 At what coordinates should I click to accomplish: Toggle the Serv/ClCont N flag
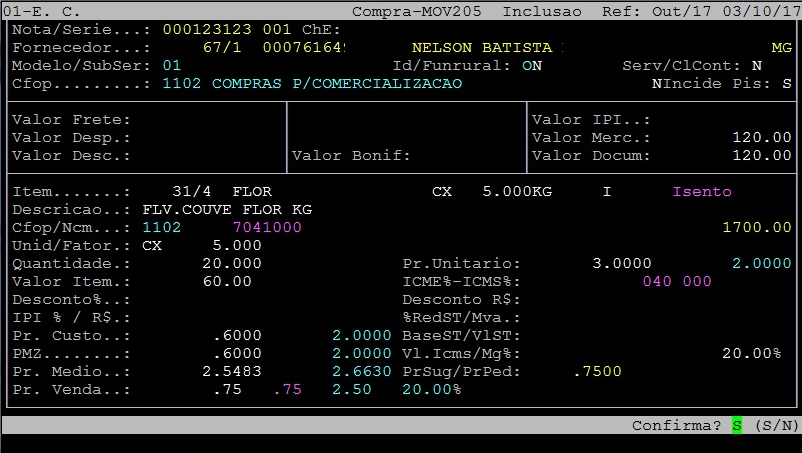pos(756,66)
